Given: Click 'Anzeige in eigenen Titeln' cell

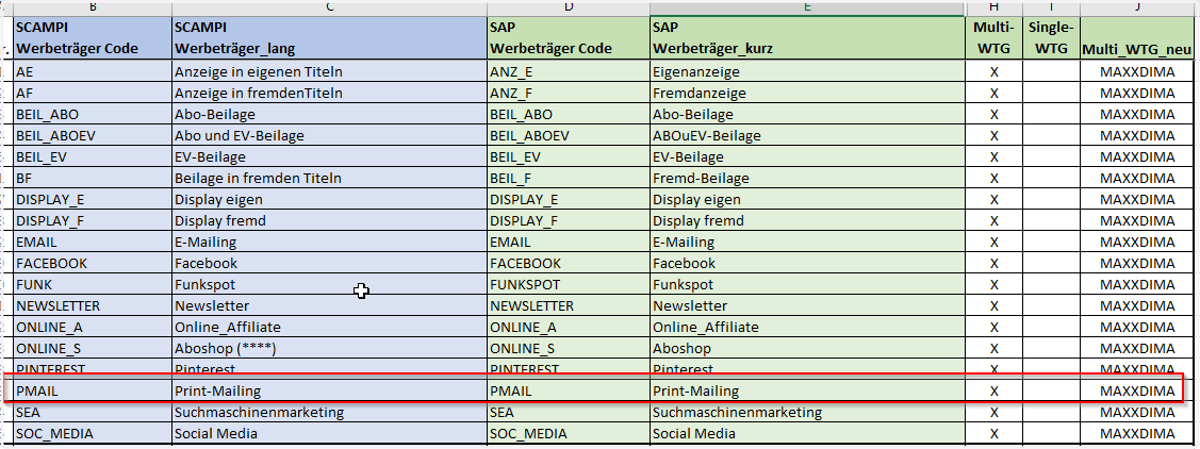Looking at the screenshot, I should (329, 71).
